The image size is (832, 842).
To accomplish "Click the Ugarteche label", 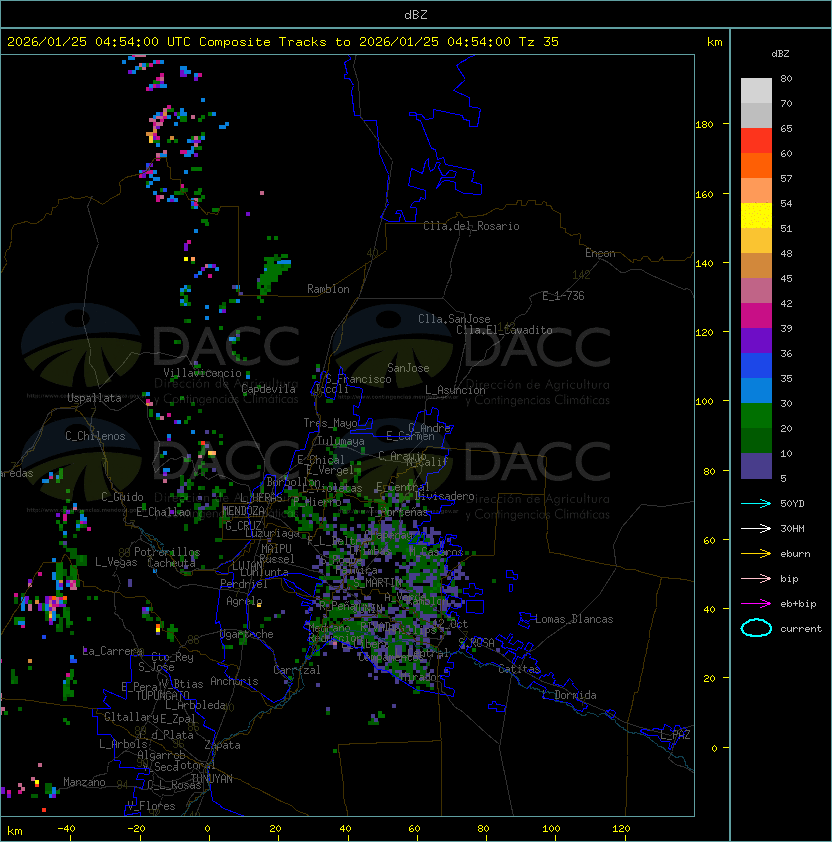I will coord(247,634).
